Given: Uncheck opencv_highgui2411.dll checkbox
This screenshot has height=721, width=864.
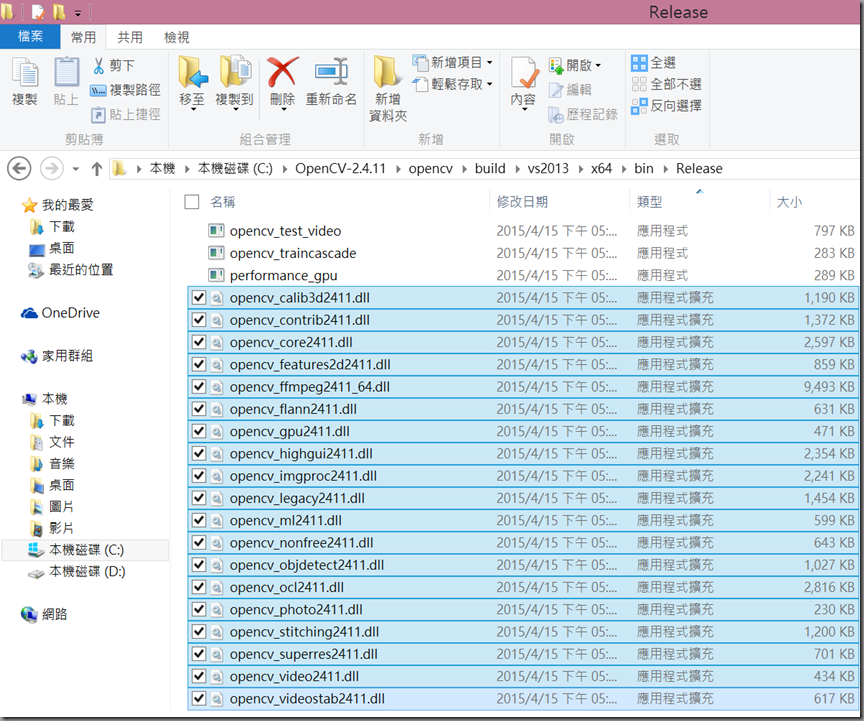Looking at the screenshot, I should [x=198, y=454].
